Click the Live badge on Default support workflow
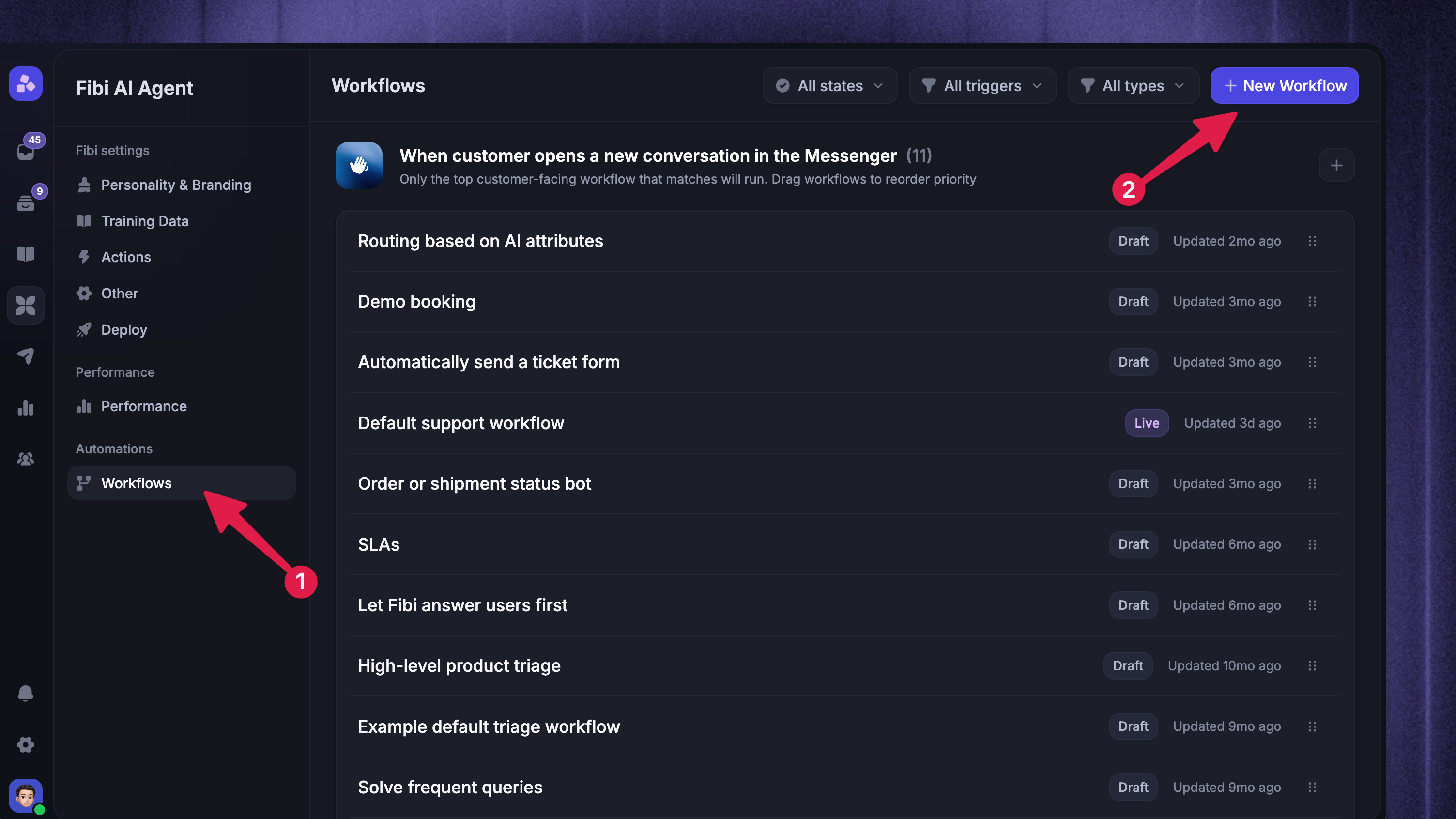 (x=1146, y=423)
